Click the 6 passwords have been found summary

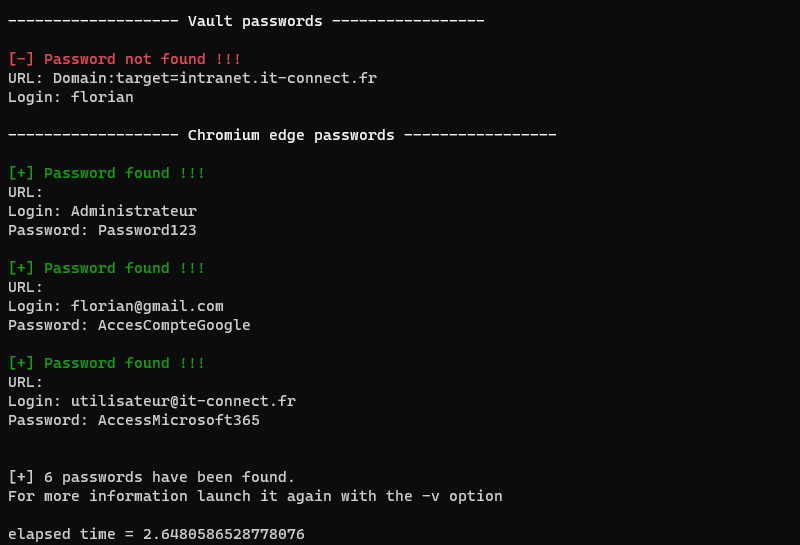[x=151, y=477]
